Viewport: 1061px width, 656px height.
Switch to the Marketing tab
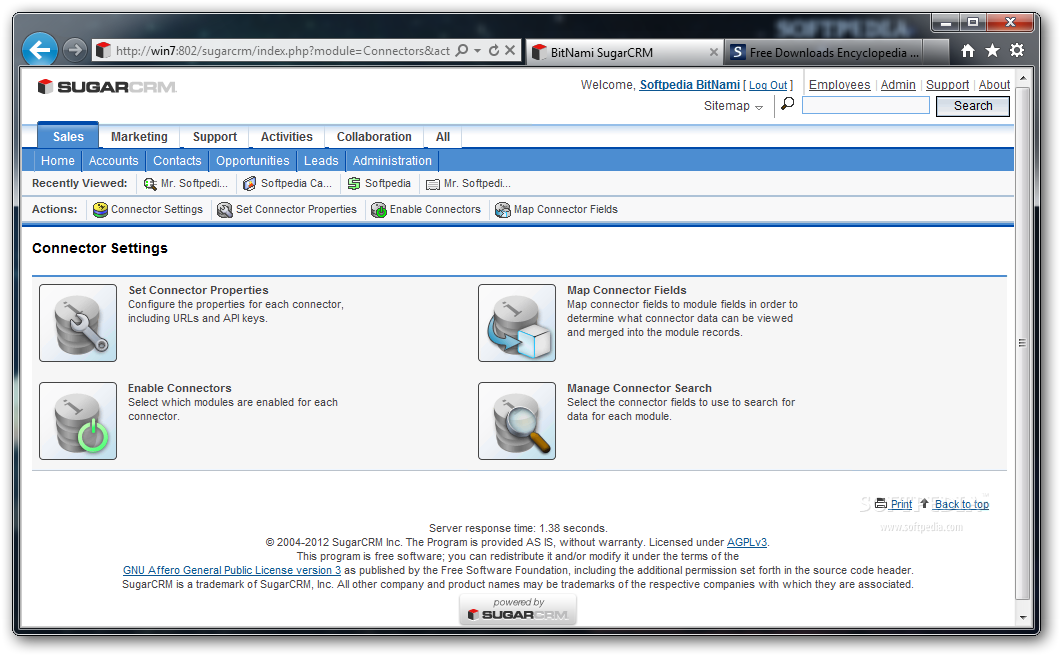click(139, 137)
